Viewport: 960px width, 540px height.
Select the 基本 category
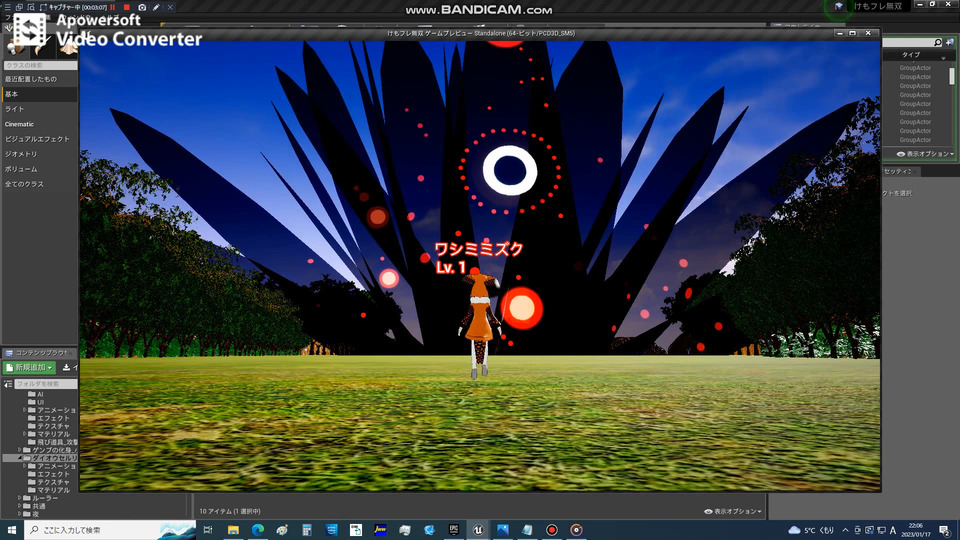tap(40, 94)
